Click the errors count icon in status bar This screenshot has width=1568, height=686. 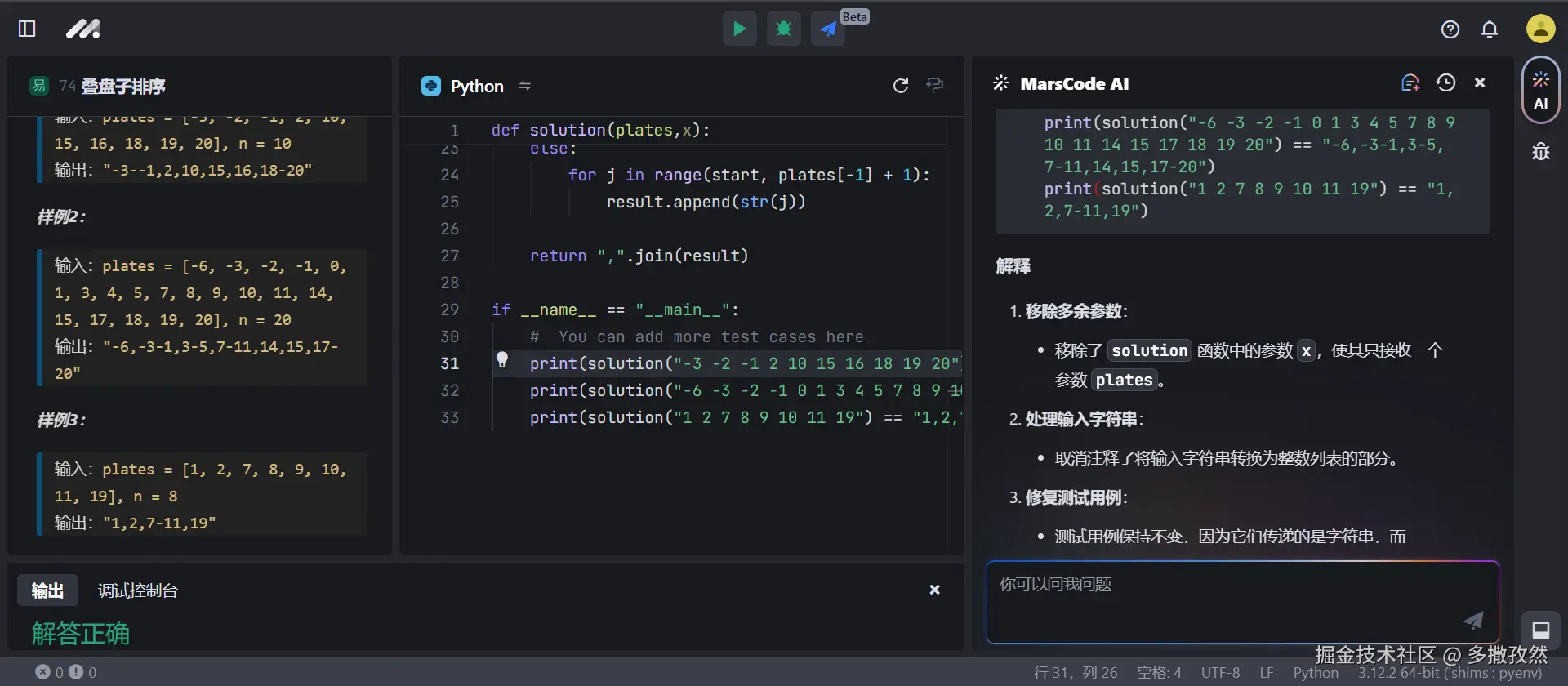[x=43, y=672]
